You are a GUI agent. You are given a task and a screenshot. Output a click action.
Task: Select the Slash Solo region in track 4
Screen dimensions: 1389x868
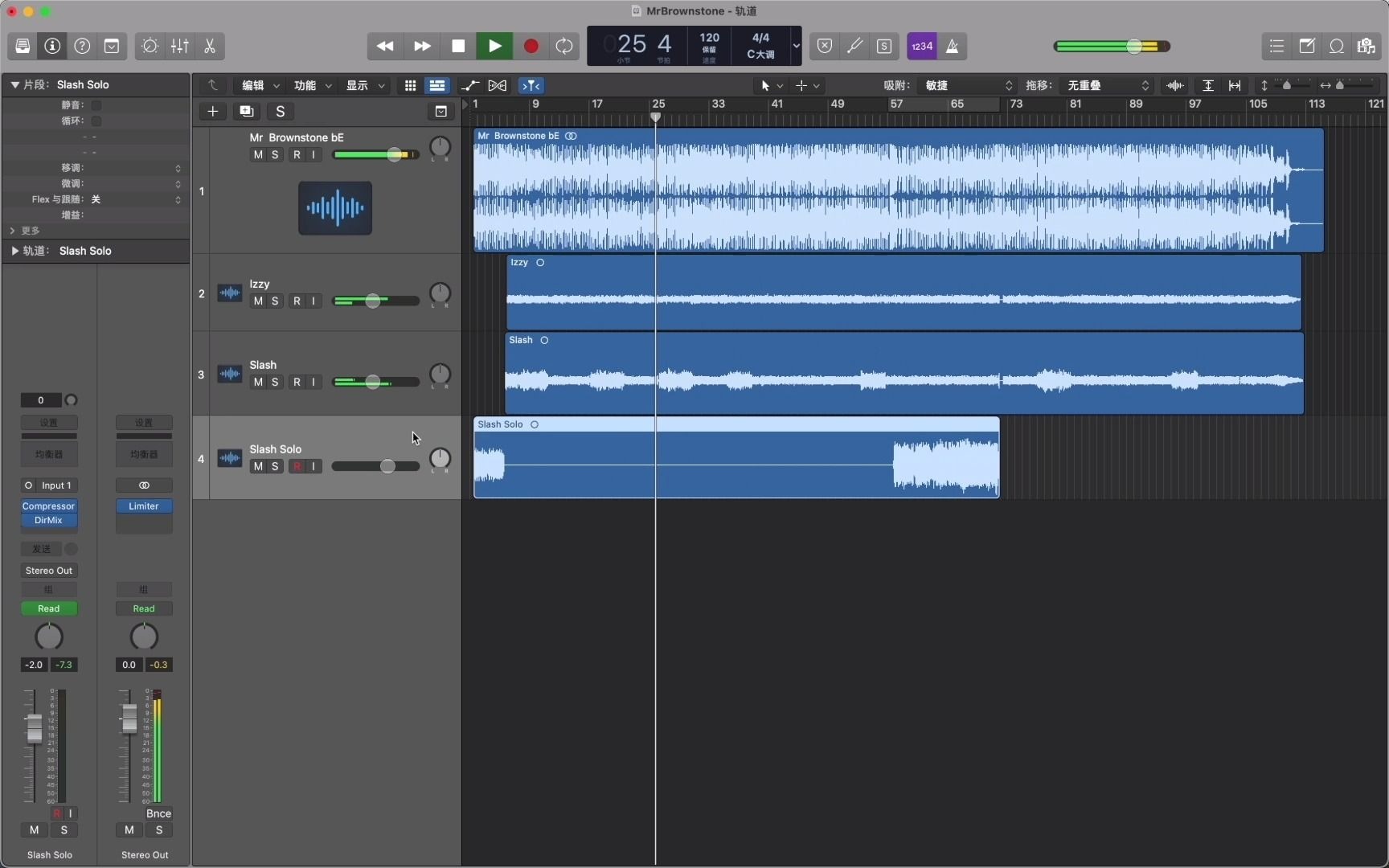click(x=736, y=458)
